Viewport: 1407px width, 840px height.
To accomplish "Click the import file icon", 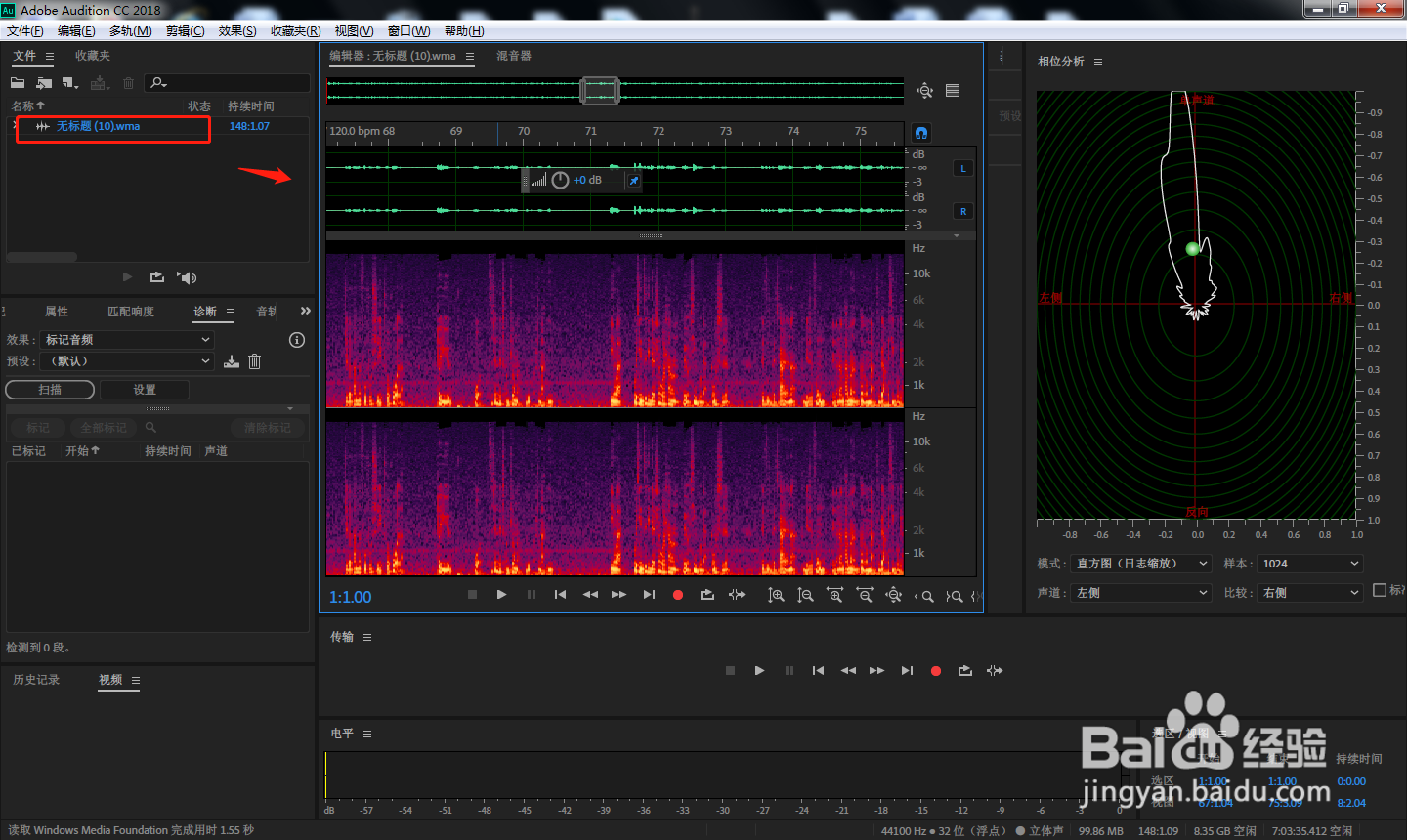I will (44, 83).
